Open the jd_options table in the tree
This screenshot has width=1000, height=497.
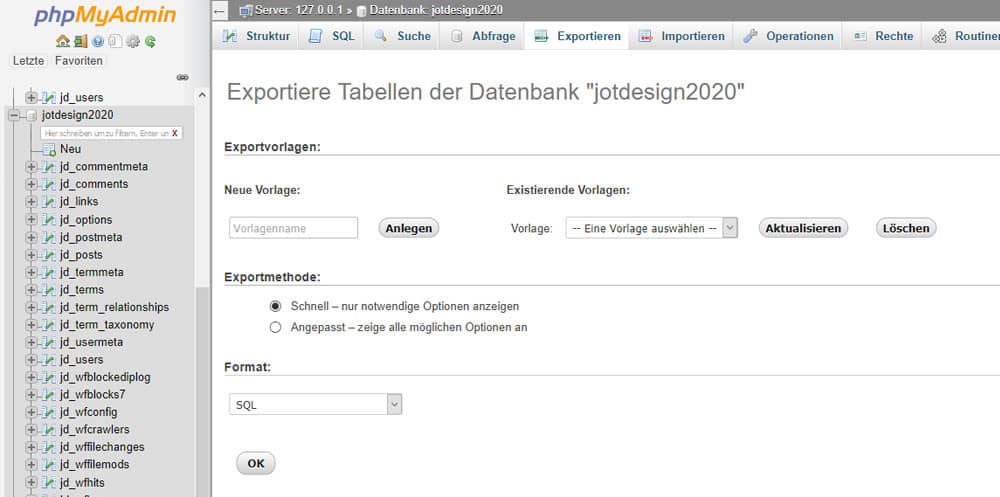pyautogui.click(x=86, y=220)
